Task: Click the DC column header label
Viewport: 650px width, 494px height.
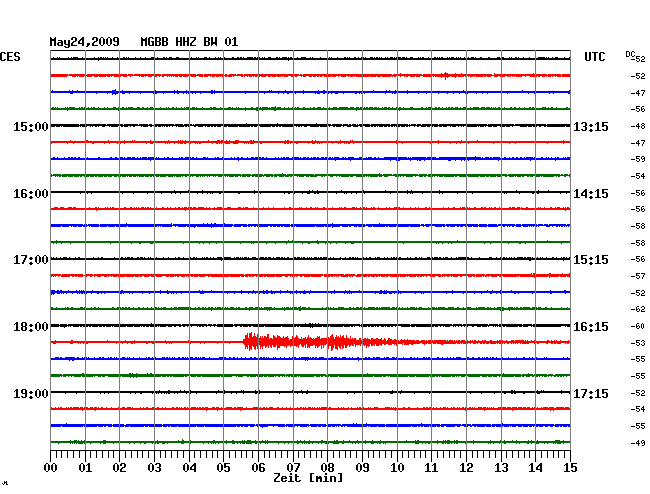Action: pyautogui.click(x=630, y=54)
